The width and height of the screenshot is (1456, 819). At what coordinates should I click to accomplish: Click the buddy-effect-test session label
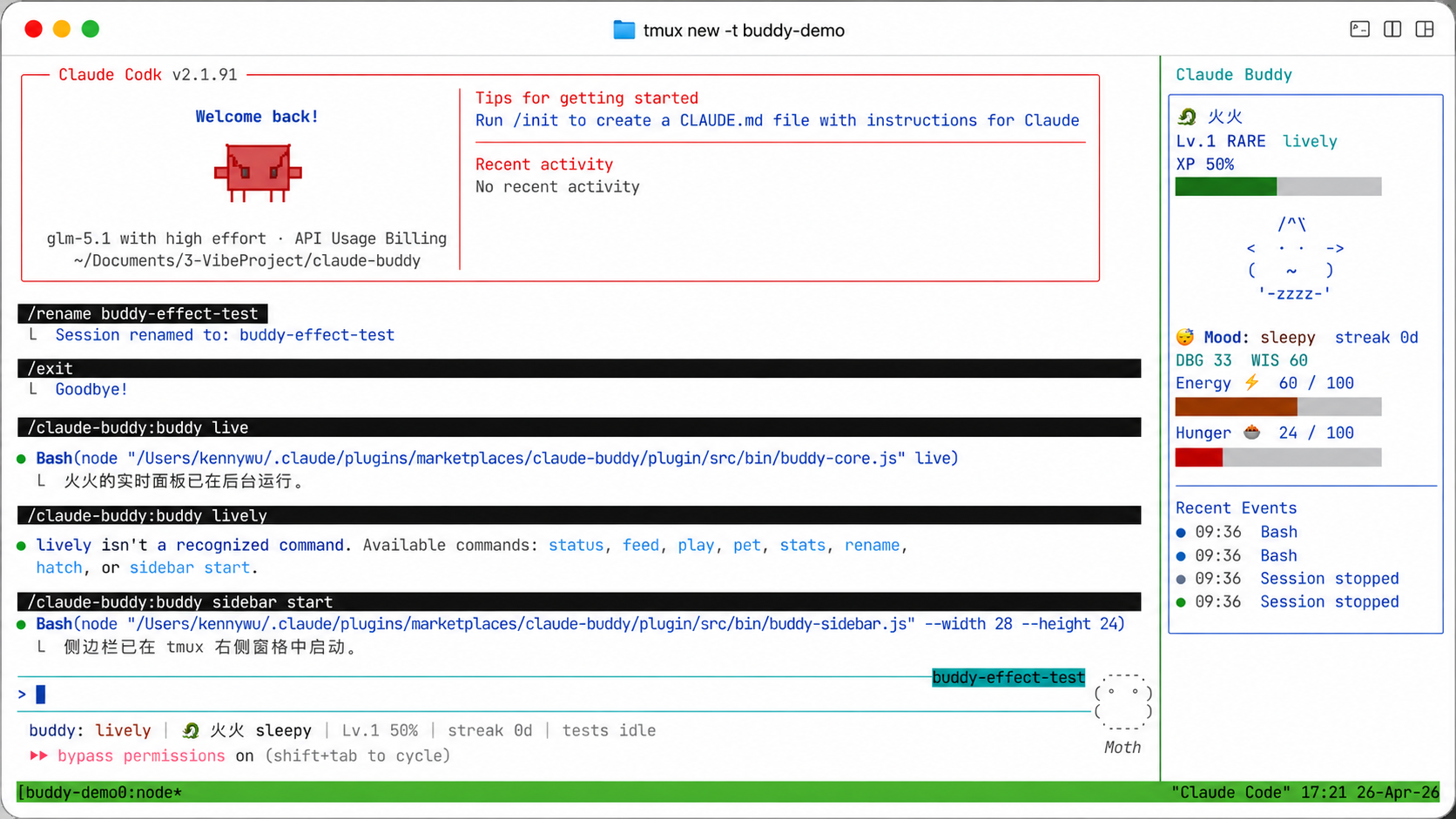pyautogui.click(x=1008, y=677)
